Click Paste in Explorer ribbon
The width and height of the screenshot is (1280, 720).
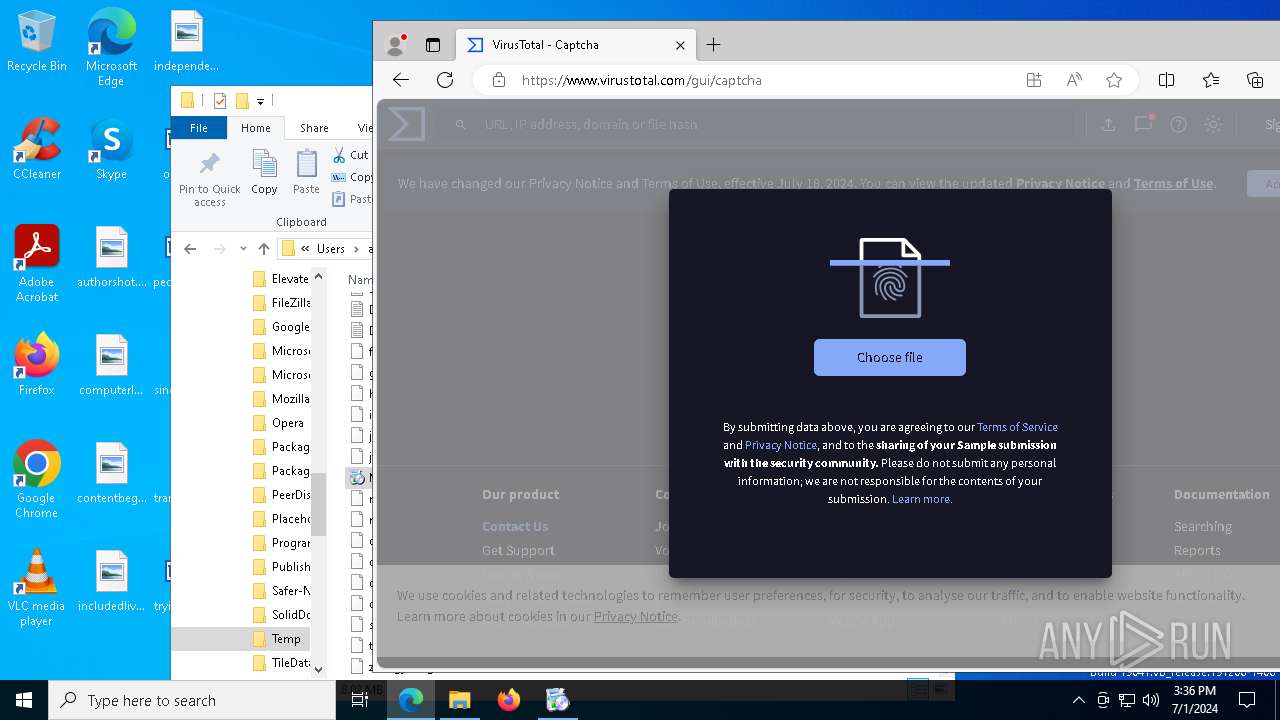(x=306, y=172)
